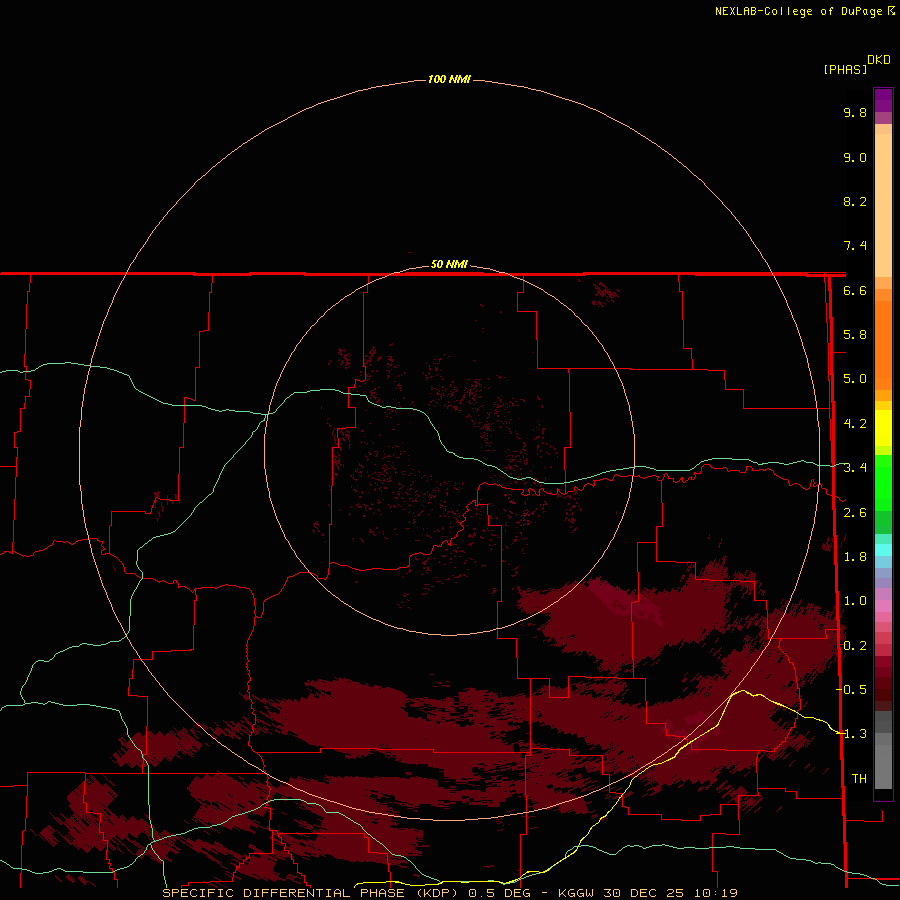Select the 6.6 scale label
The width and height of the screenshot is (900, 900).
[x=855, y=290]
